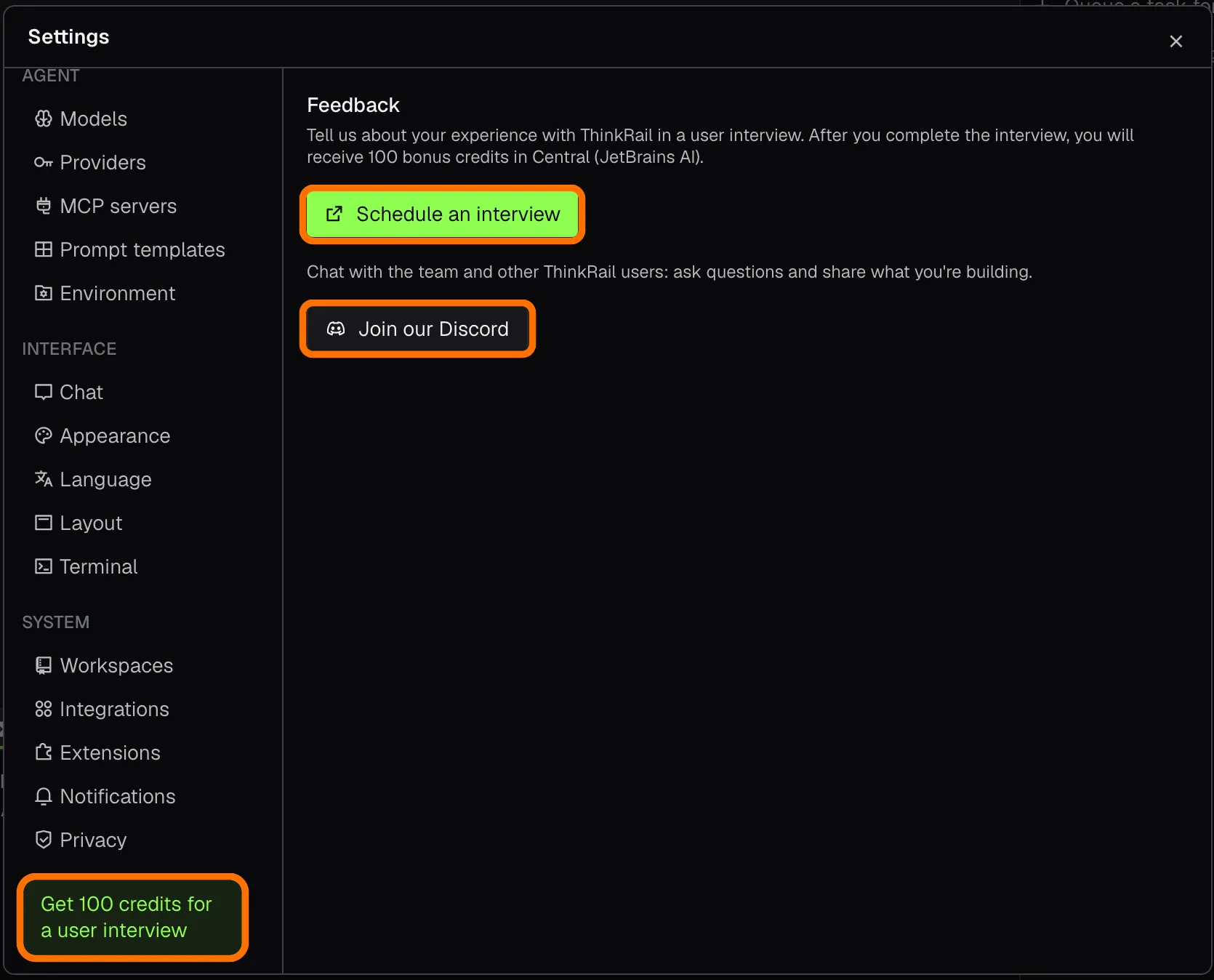Switch to MCP servers label
The height and width of the screenshot is (980, 1214).
pyautogui.click(x=118, y=206)
